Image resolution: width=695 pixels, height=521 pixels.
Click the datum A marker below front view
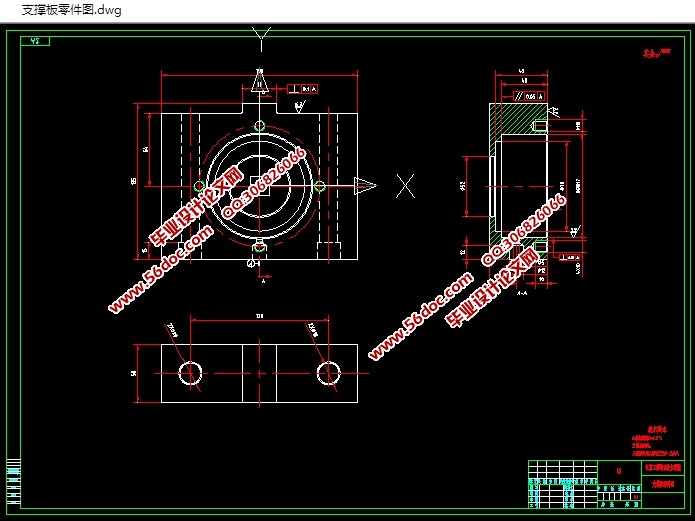pyautogui.click(x=262, y=281)
